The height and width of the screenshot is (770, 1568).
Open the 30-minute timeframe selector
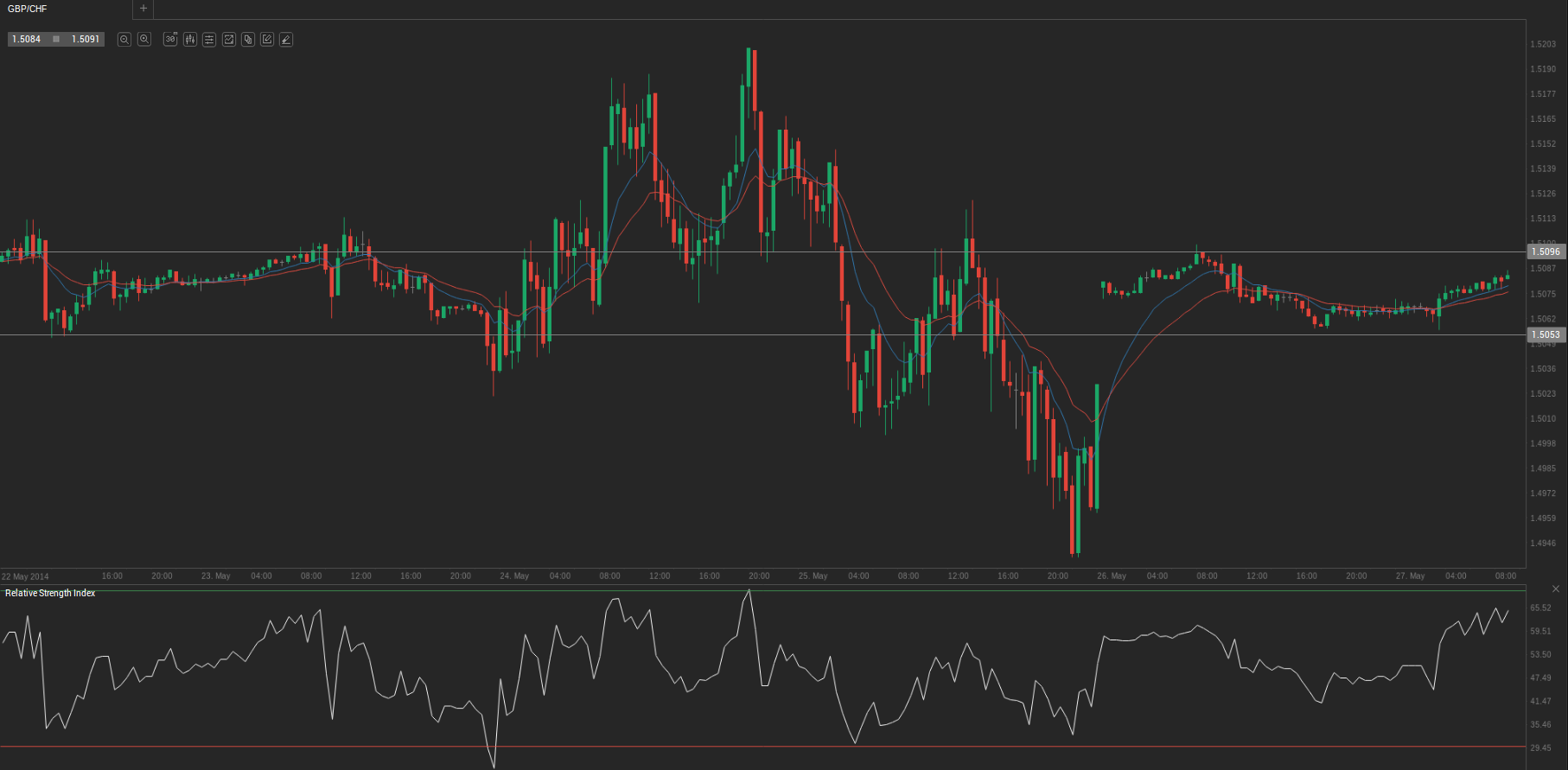(170, 40)
